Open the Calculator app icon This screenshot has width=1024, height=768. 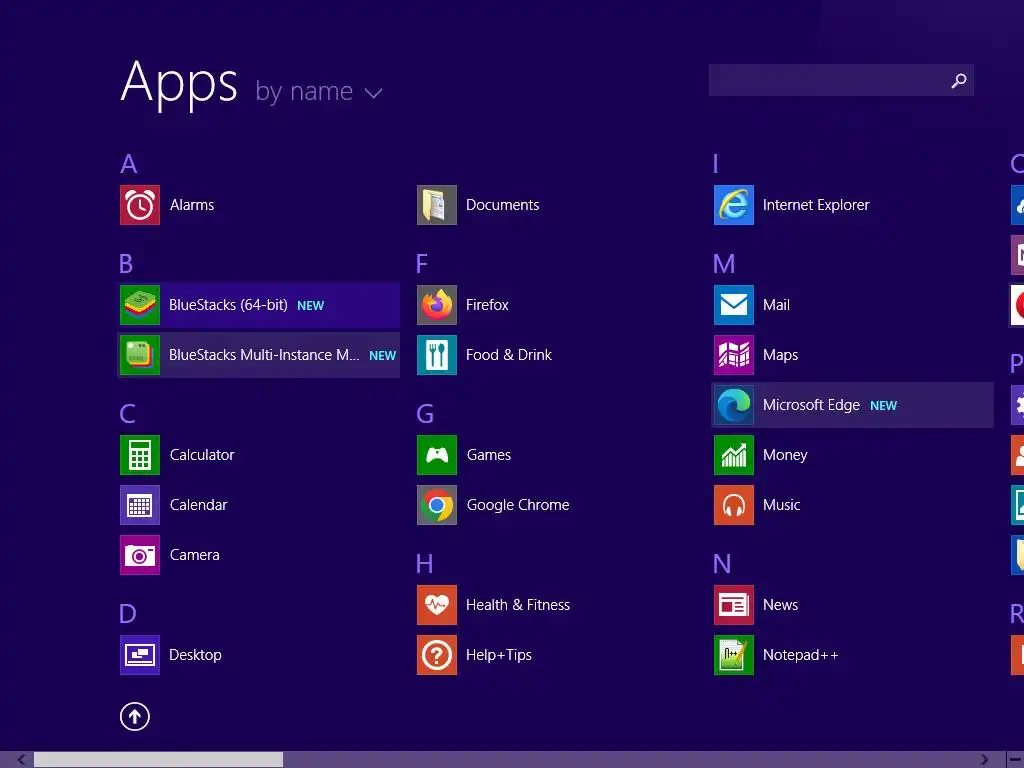(x=140, y=455)
